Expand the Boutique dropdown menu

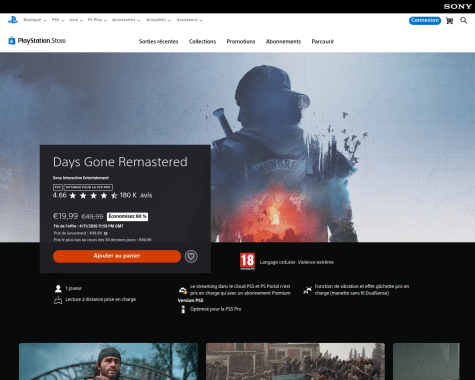35,20
